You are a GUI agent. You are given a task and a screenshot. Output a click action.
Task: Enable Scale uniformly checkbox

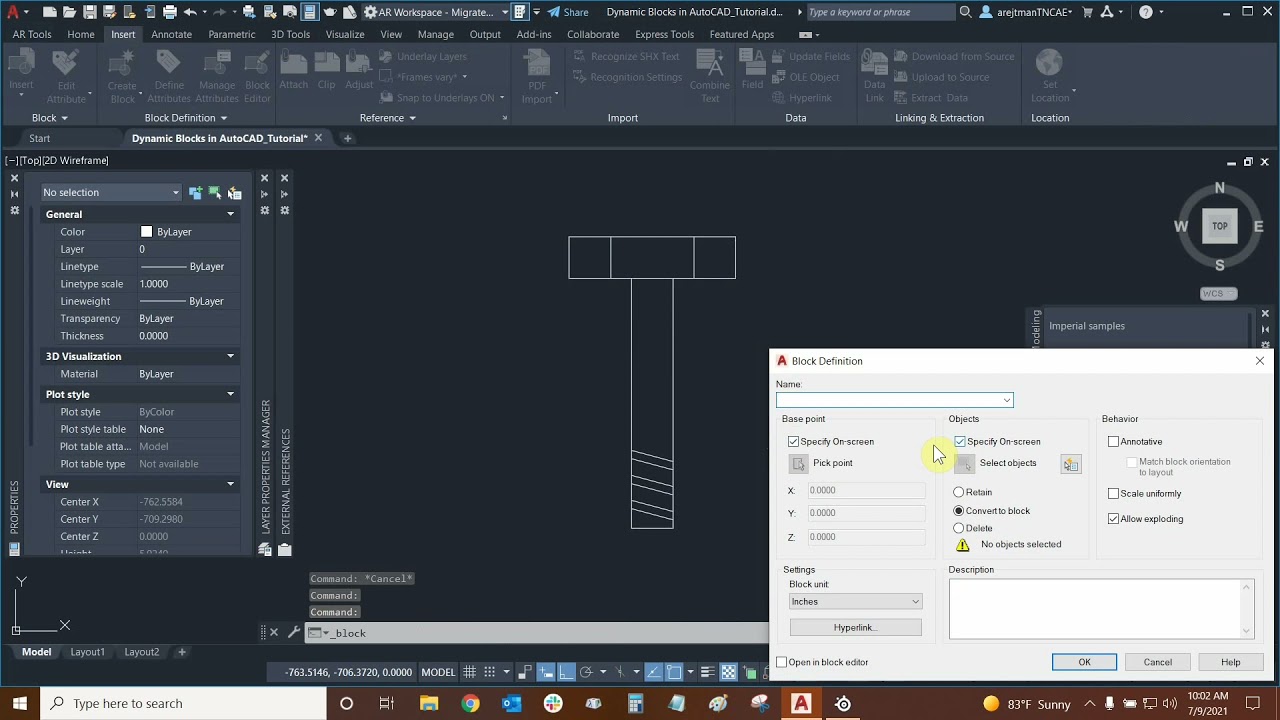[1113, 494]
